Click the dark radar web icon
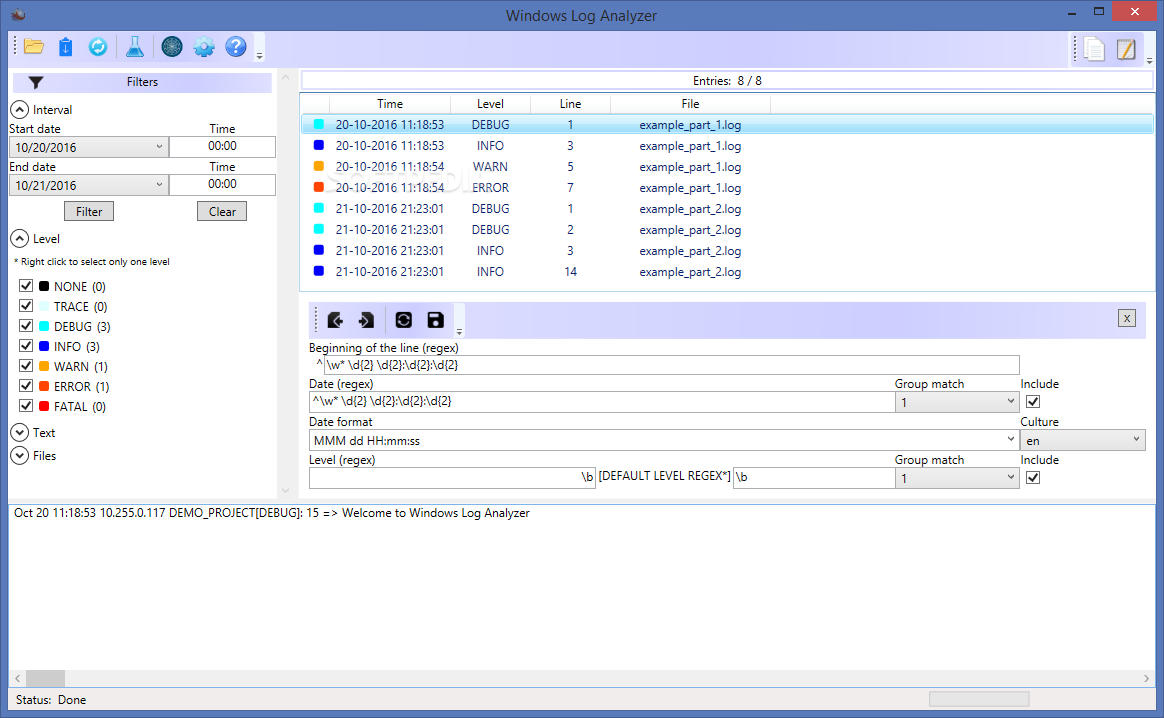The width and height of the screenshot is (1164, 718). click(171, 47)
